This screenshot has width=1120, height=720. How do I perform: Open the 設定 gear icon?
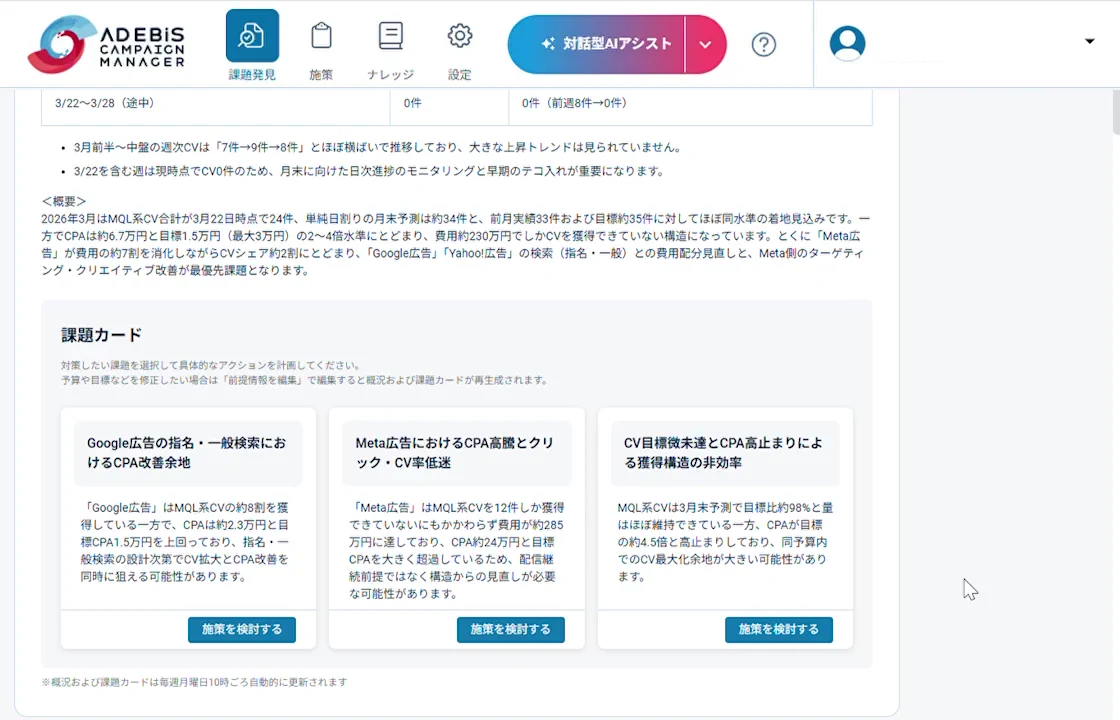459,35
